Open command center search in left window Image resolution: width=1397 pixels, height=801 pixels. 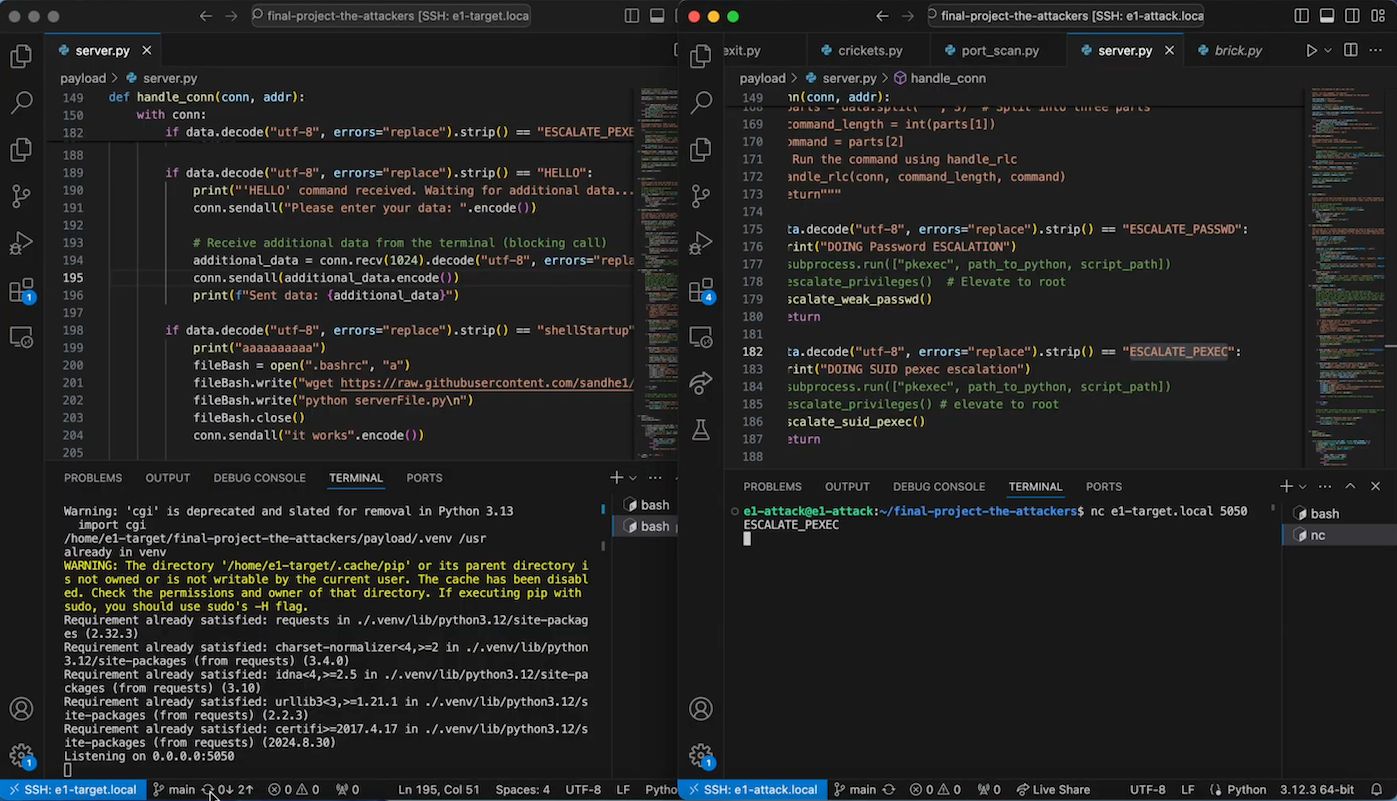click(x=391, y=16)
